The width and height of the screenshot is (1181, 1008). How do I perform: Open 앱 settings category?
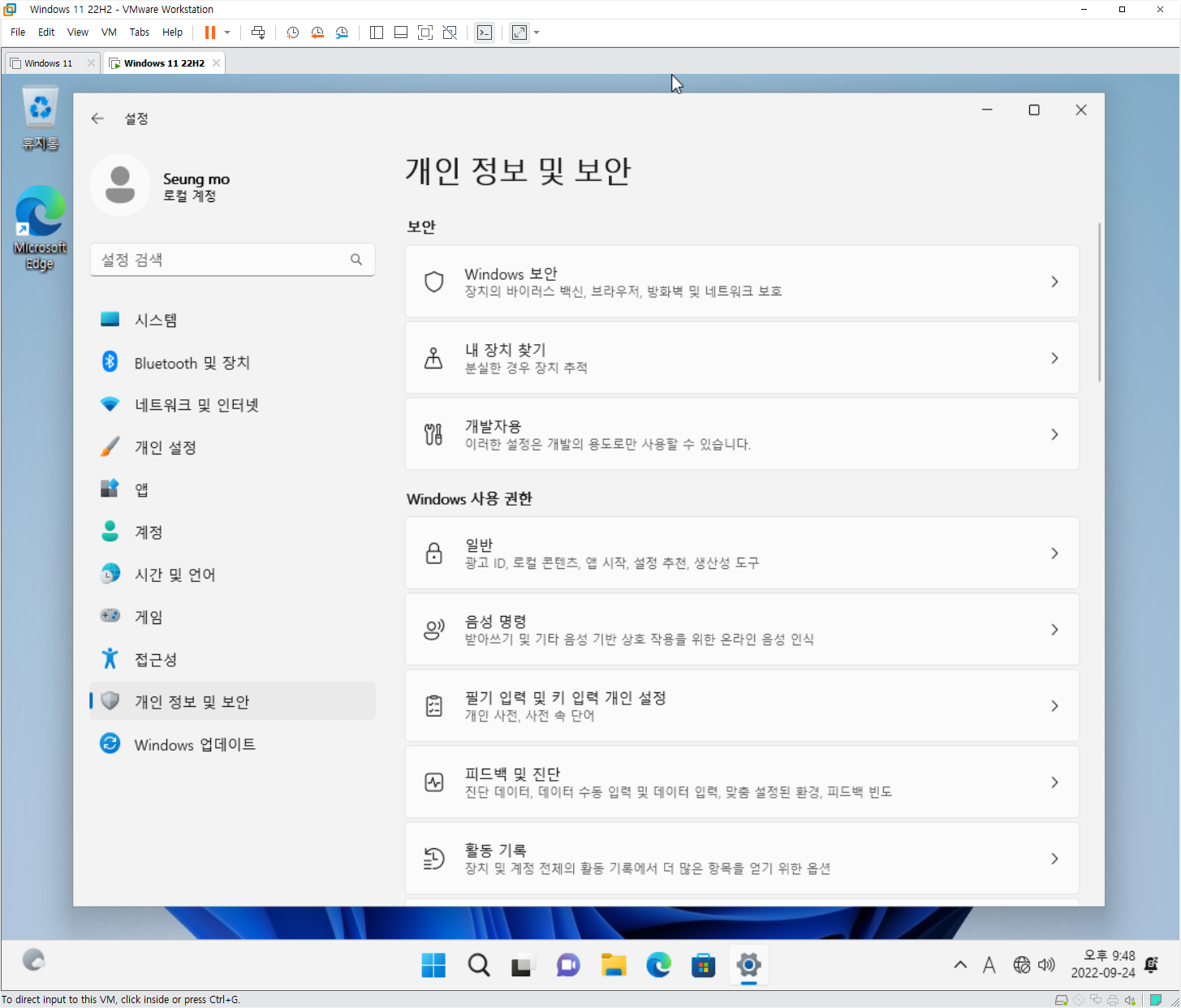[232, 489]
